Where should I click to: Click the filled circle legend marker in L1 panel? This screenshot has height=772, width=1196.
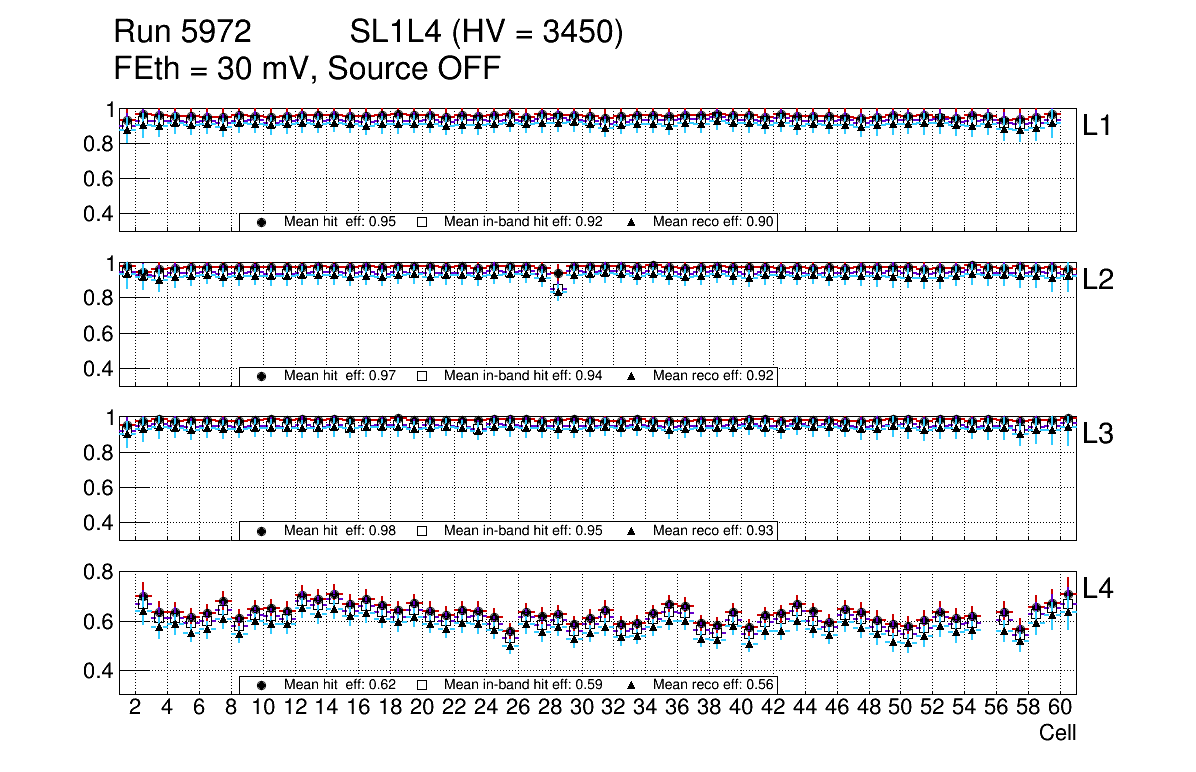[x=262, y=222]
